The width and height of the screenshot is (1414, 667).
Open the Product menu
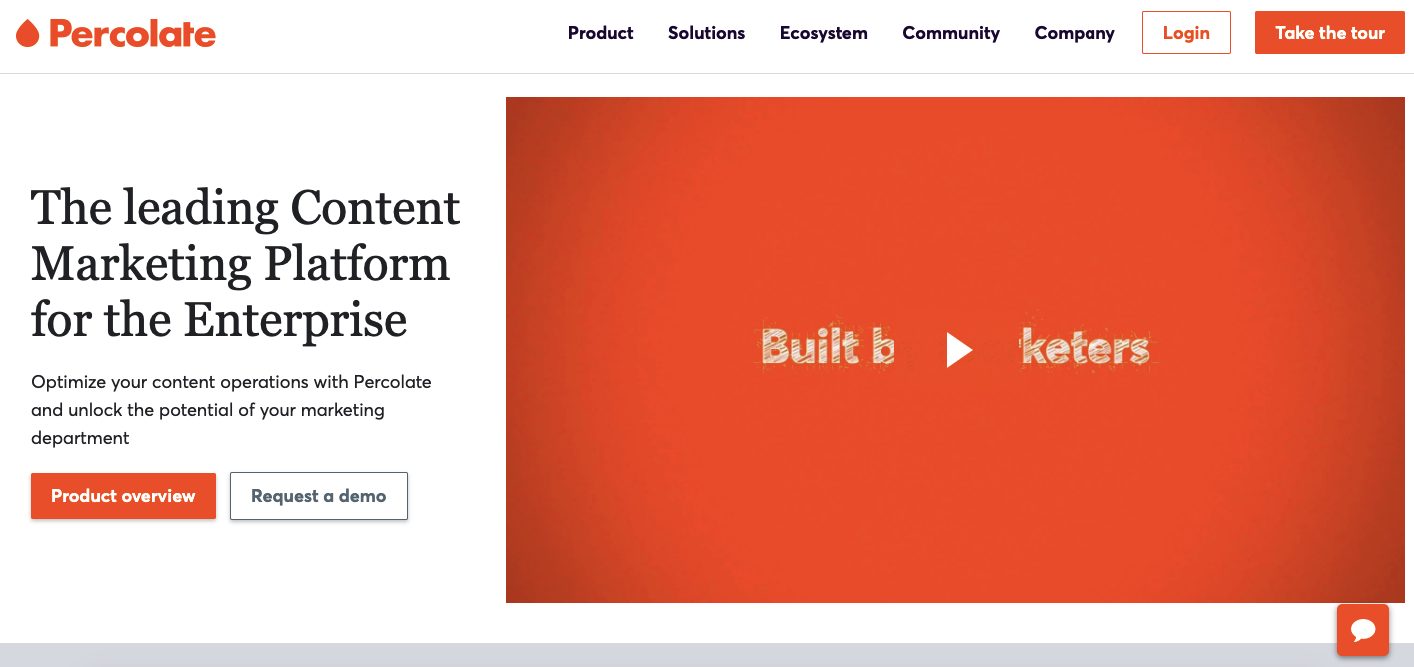point(601,33)
